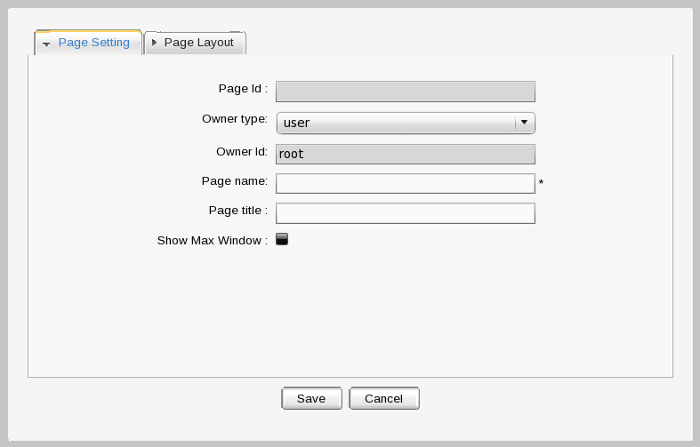Open the Owner type combo box showing user
Image resolution: width=700 pixels, height=447 pixels.
pyautogui.click(x=395, y=123)
